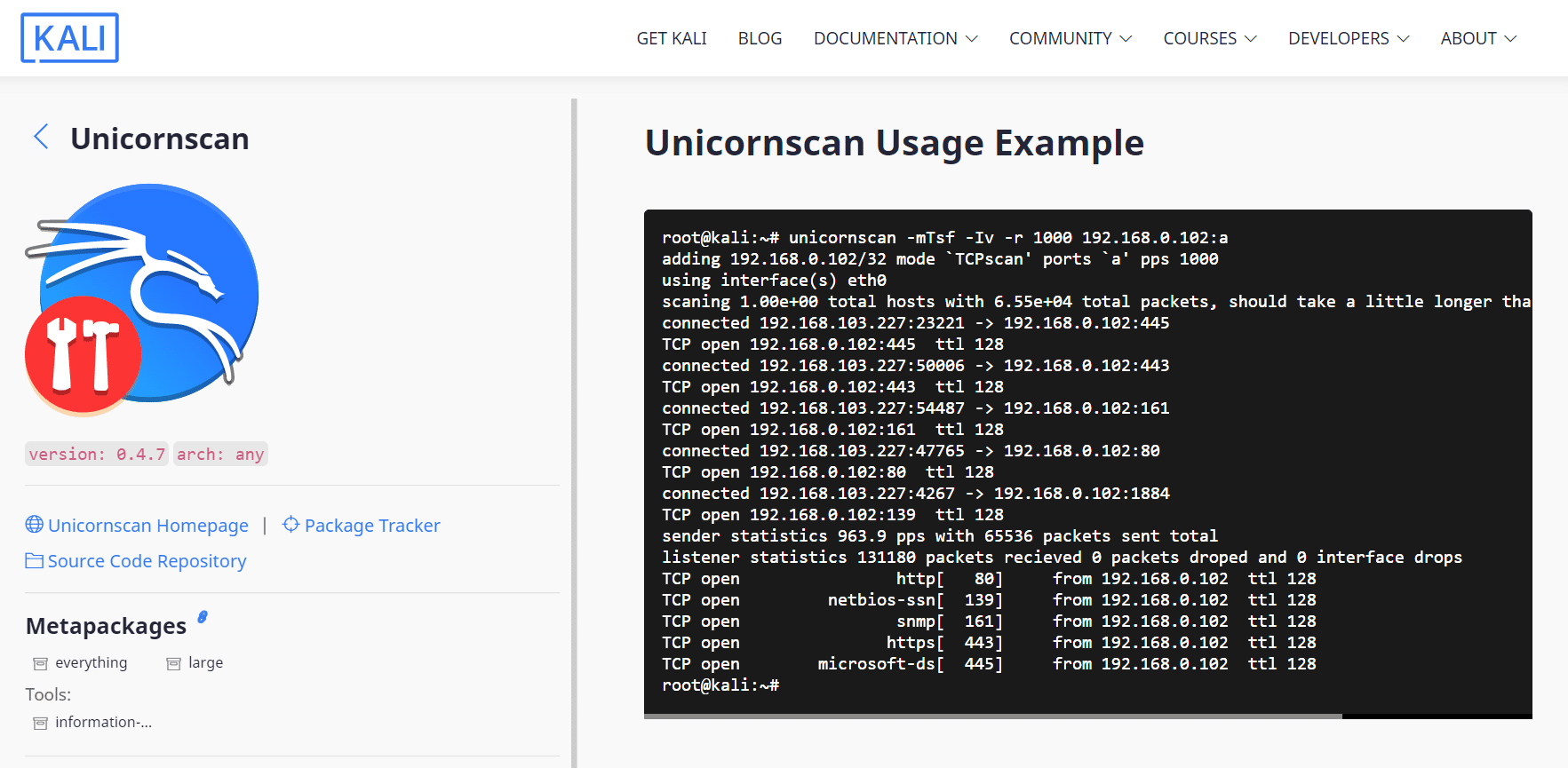This screenshot has height=768, width=1568.
Task: Click the version: 0.4.7 tag
Action: 97,454
